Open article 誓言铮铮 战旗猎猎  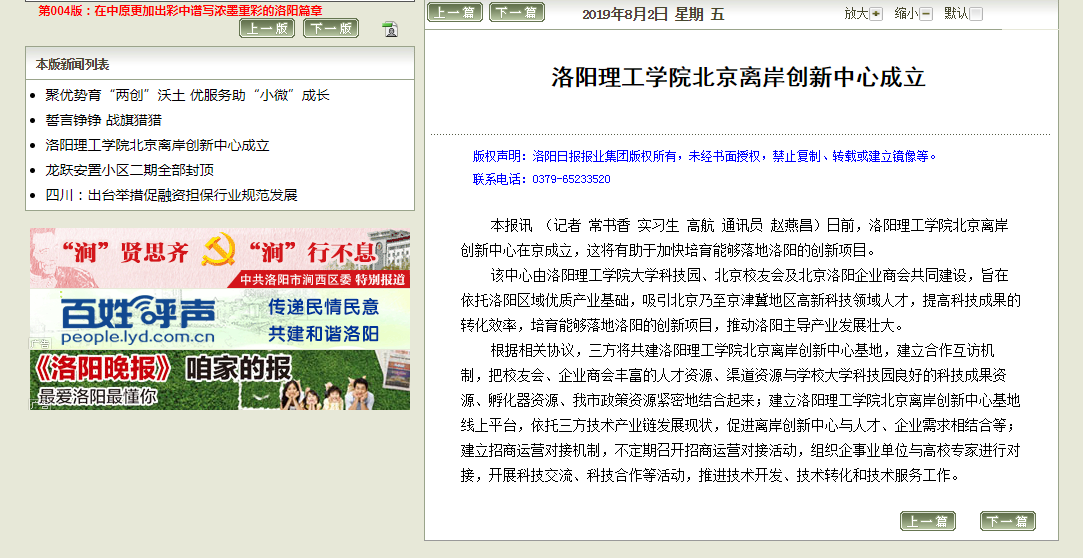(x=103, y=120)
